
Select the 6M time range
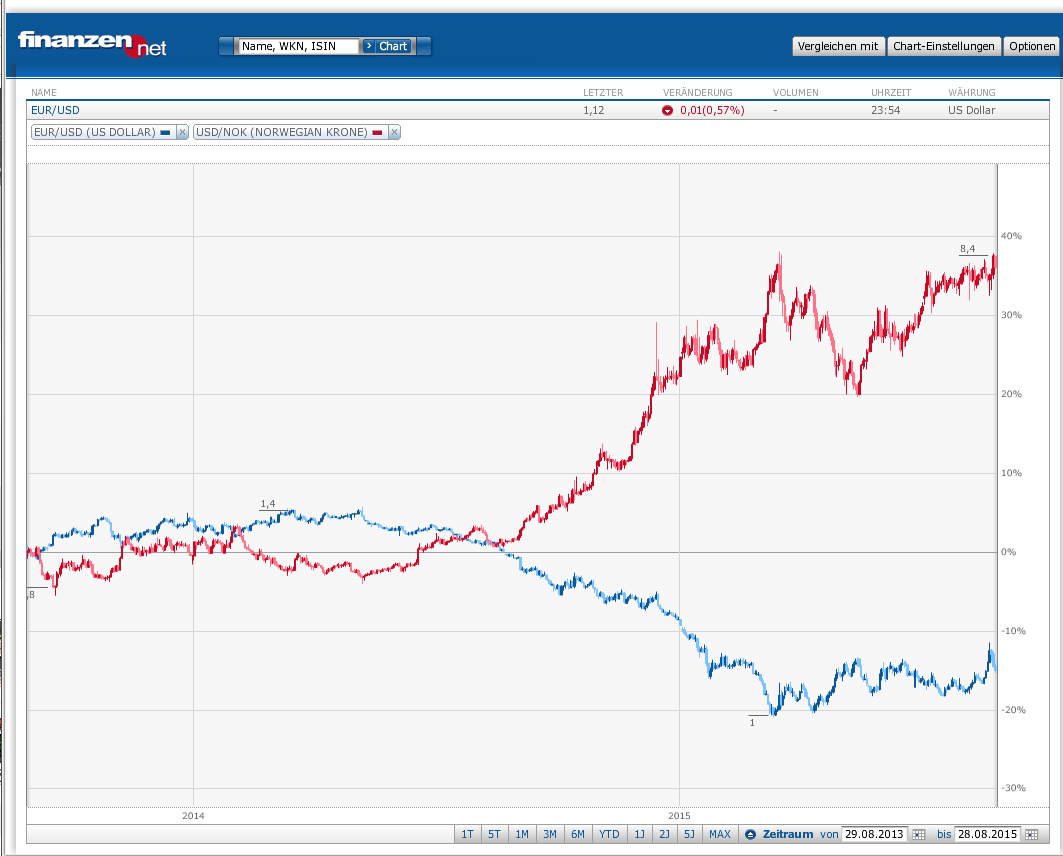coord(578,834)
